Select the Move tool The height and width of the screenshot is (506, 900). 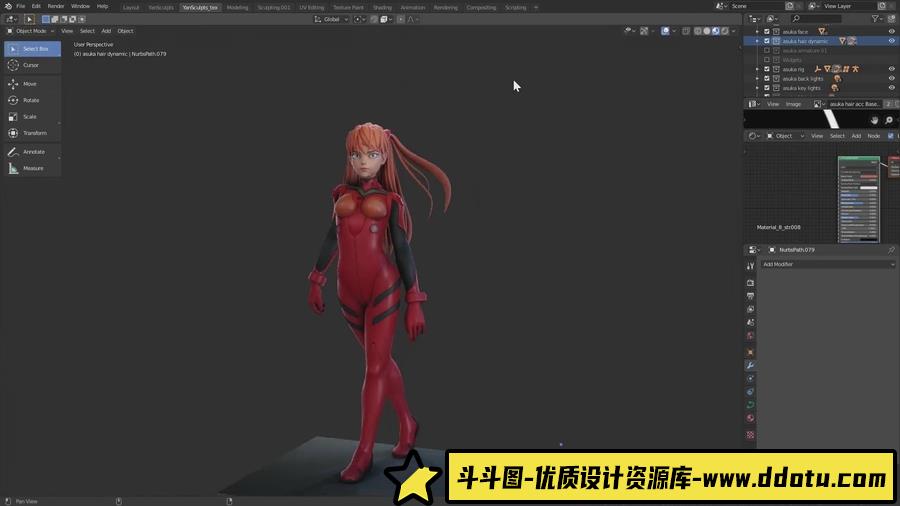click(30, 84)
